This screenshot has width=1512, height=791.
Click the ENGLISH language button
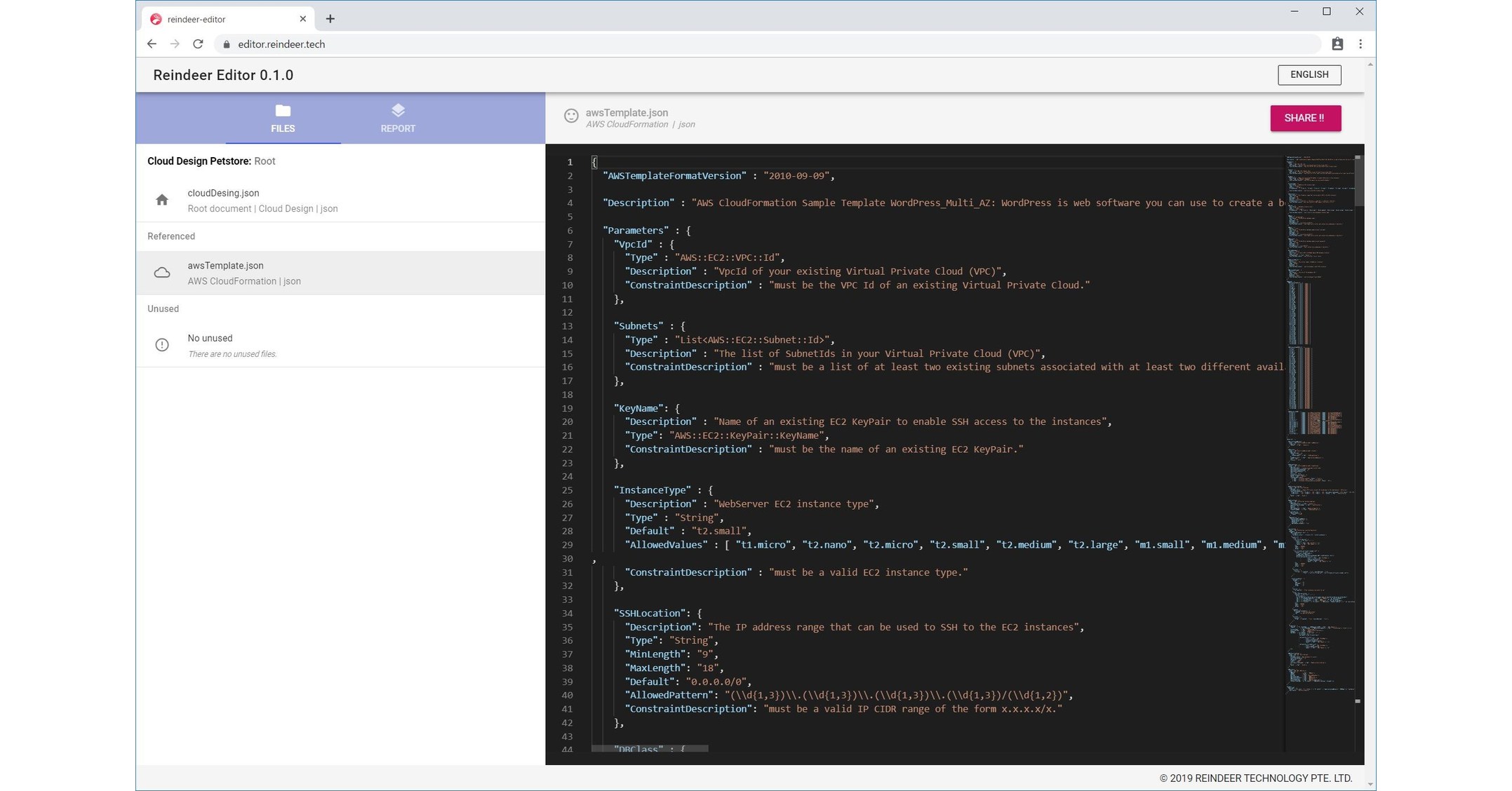click(1309, 74)
